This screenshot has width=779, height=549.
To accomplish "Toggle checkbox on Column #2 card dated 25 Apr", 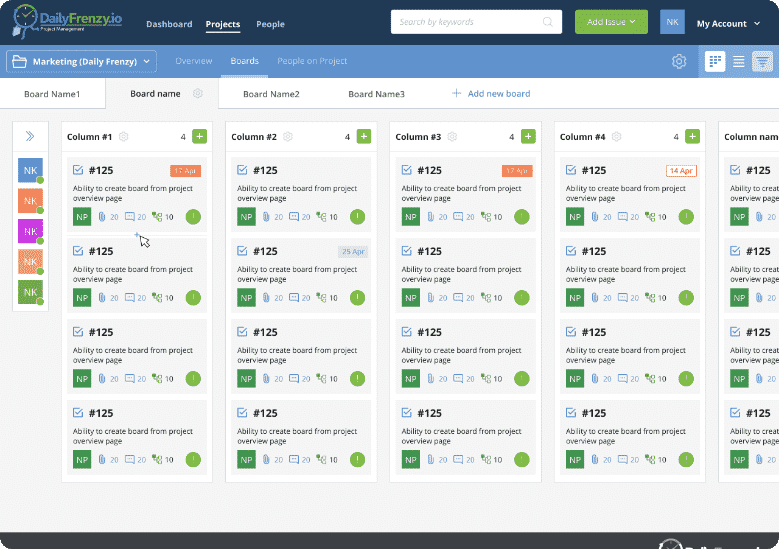I will 242,251.
